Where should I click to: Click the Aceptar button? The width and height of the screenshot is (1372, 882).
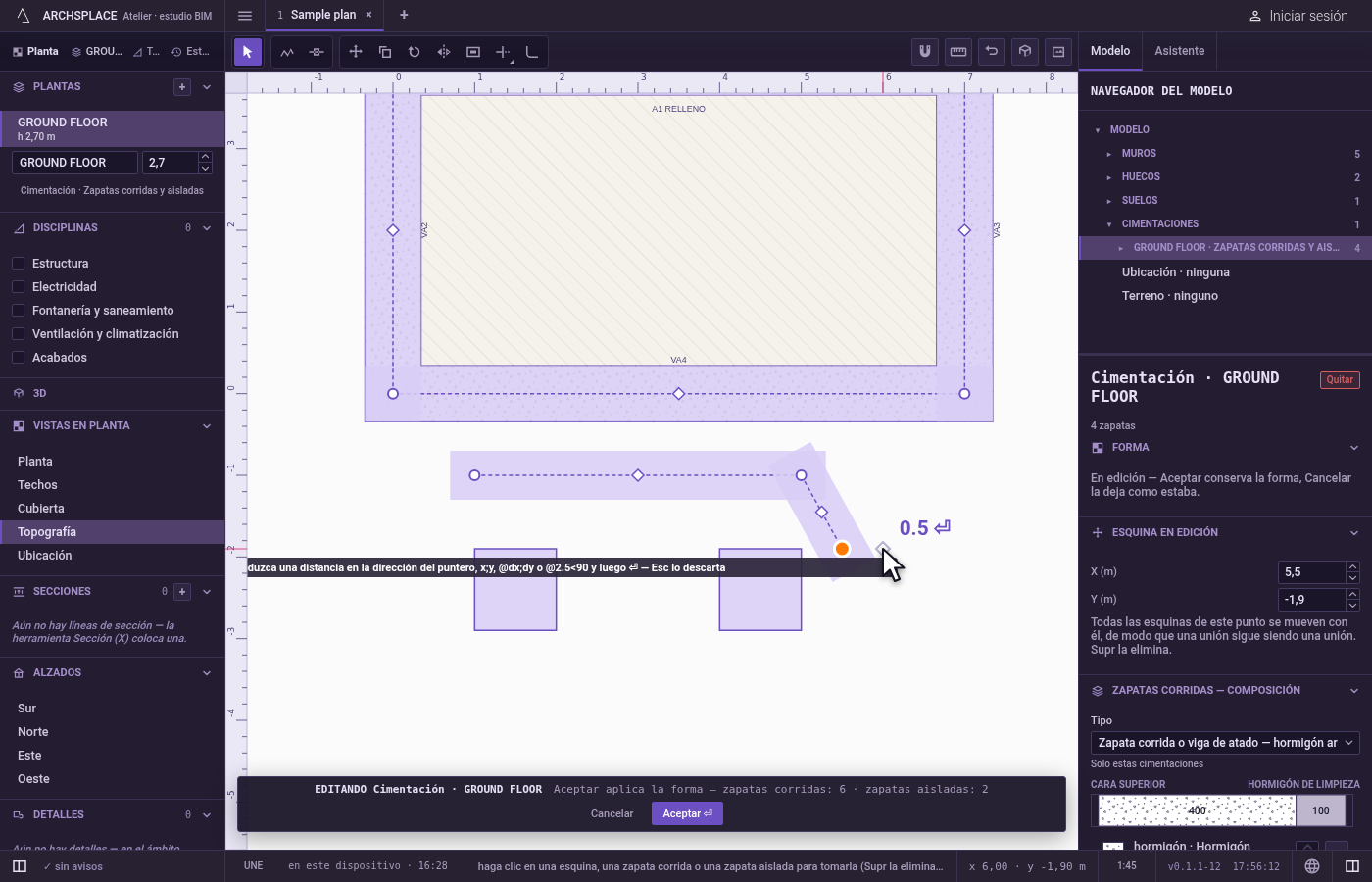click(x=687, y=813)
